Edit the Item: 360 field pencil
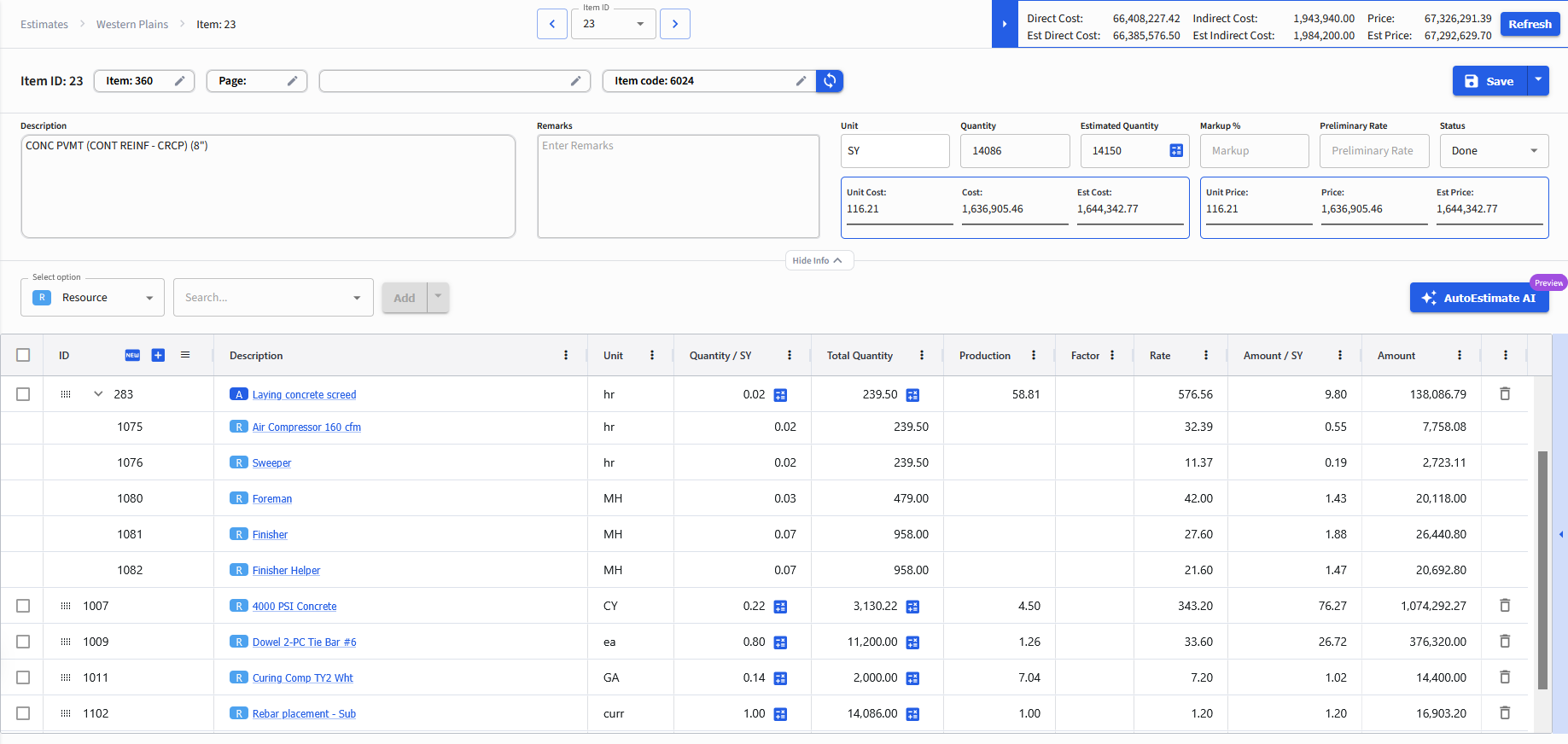 (179, 81)
